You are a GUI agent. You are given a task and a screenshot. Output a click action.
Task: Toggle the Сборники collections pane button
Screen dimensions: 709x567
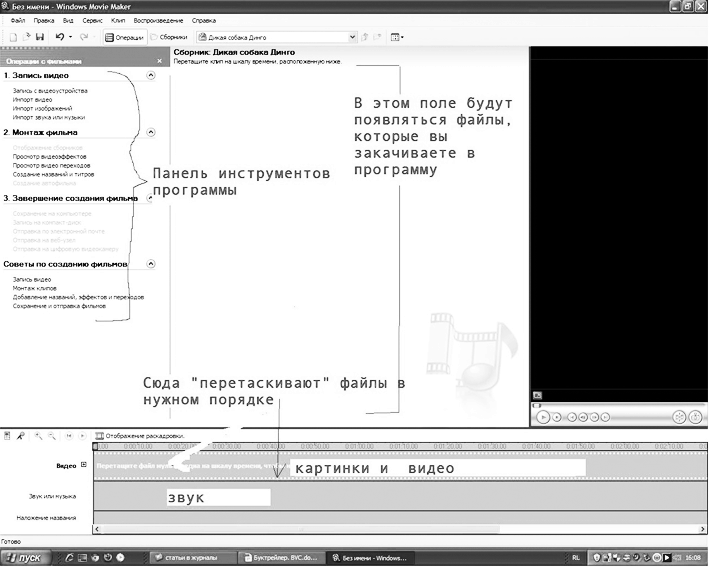(169, 37)
